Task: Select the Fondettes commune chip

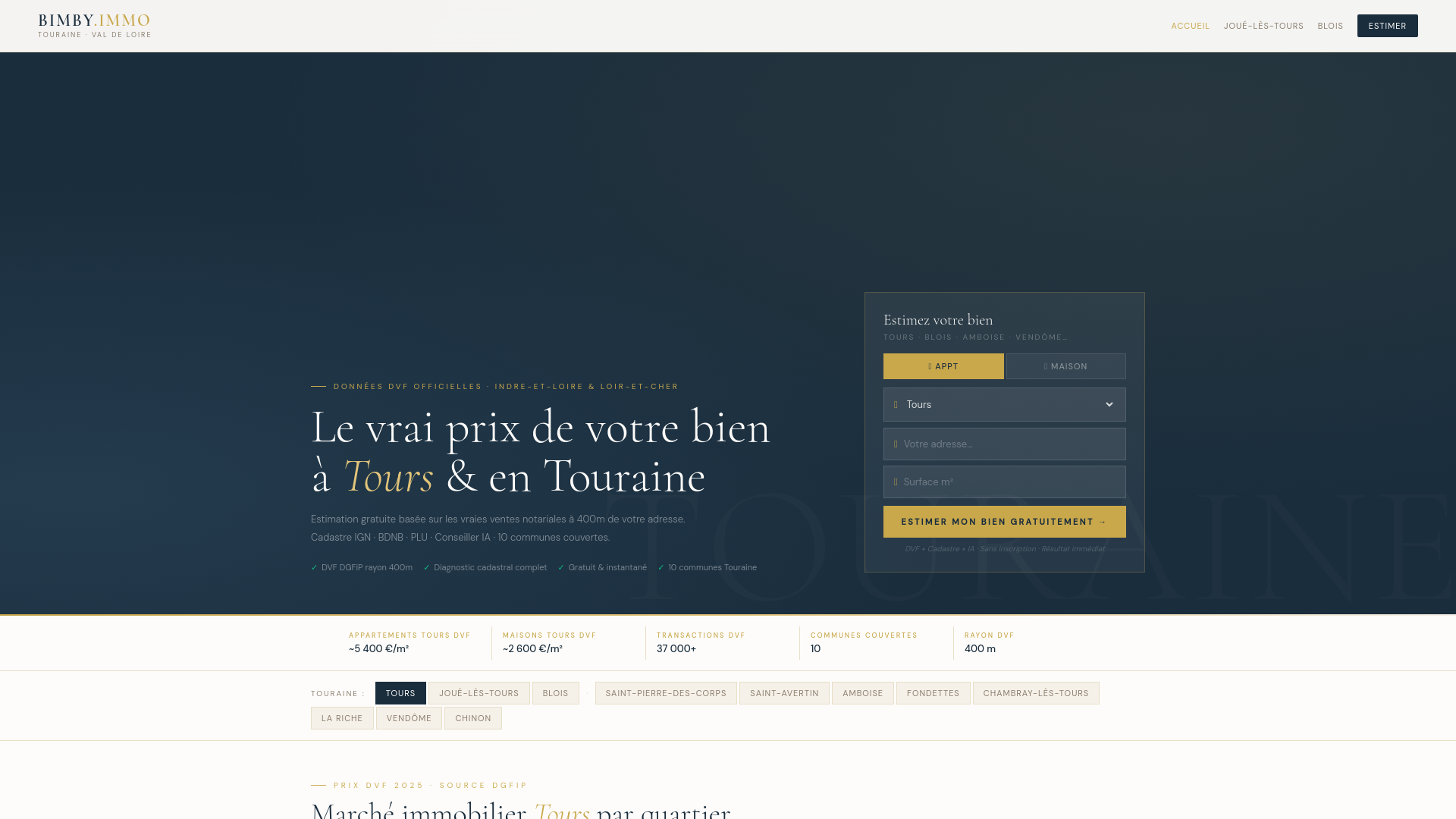Action: click(933, 693)
